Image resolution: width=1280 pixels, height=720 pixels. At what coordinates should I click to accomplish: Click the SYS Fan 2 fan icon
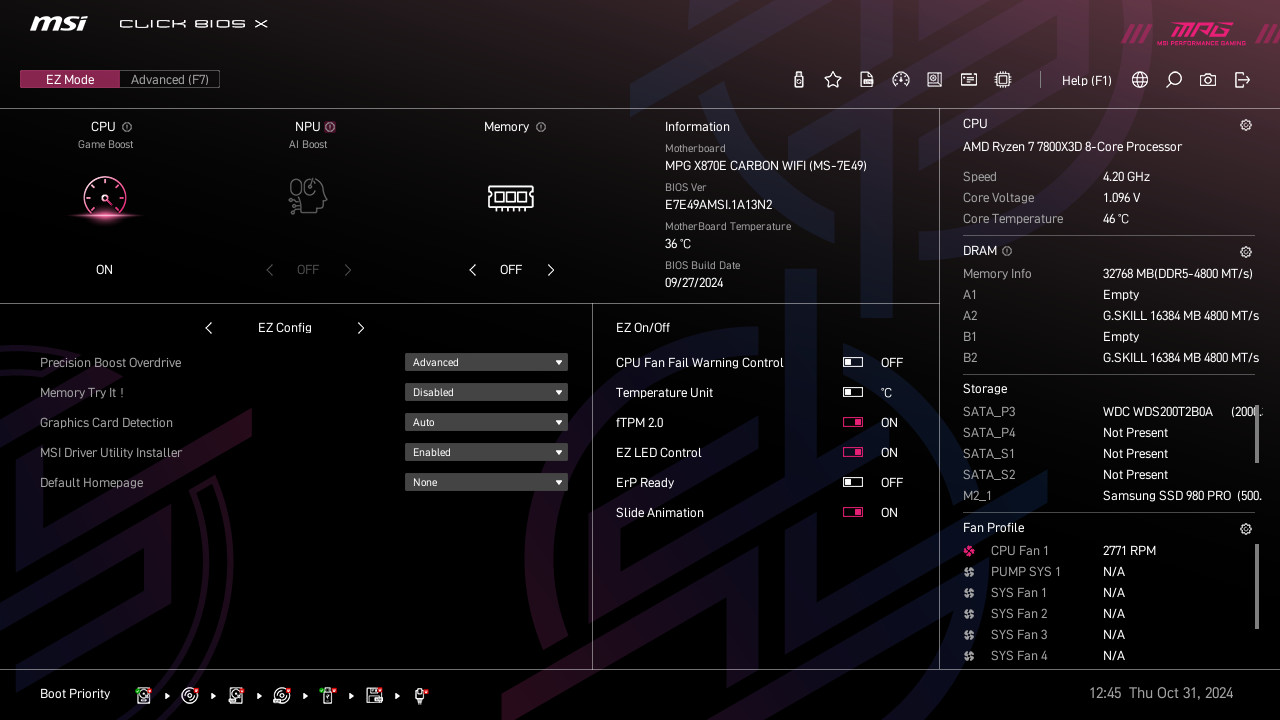[x=969, y=614]
